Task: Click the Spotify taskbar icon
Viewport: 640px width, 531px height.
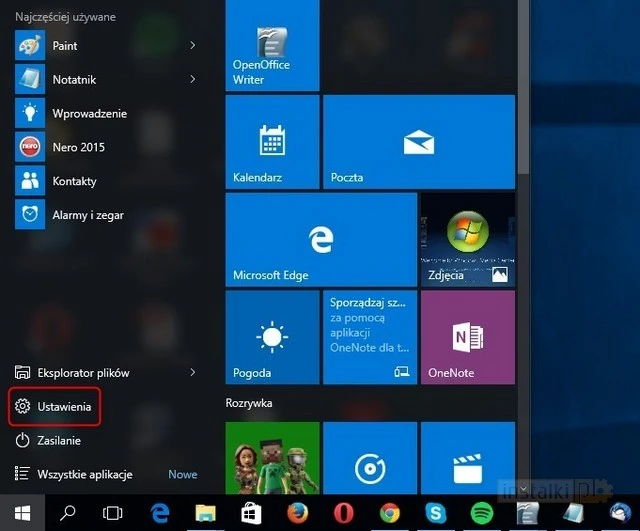Action: pyautogui.click(x=482, y=514)
